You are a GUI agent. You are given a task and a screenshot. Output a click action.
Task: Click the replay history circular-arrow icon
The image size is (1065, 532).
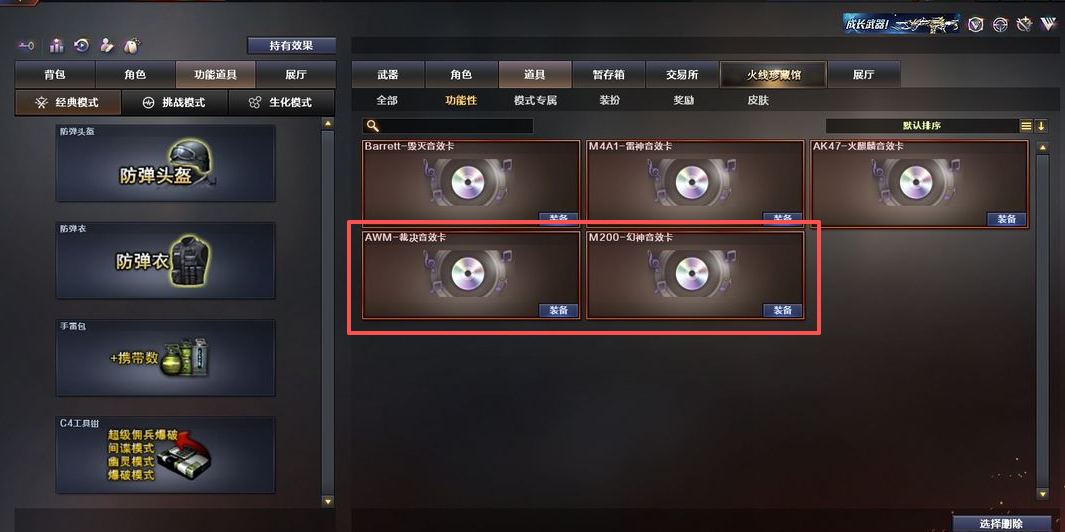click(82, 46)
